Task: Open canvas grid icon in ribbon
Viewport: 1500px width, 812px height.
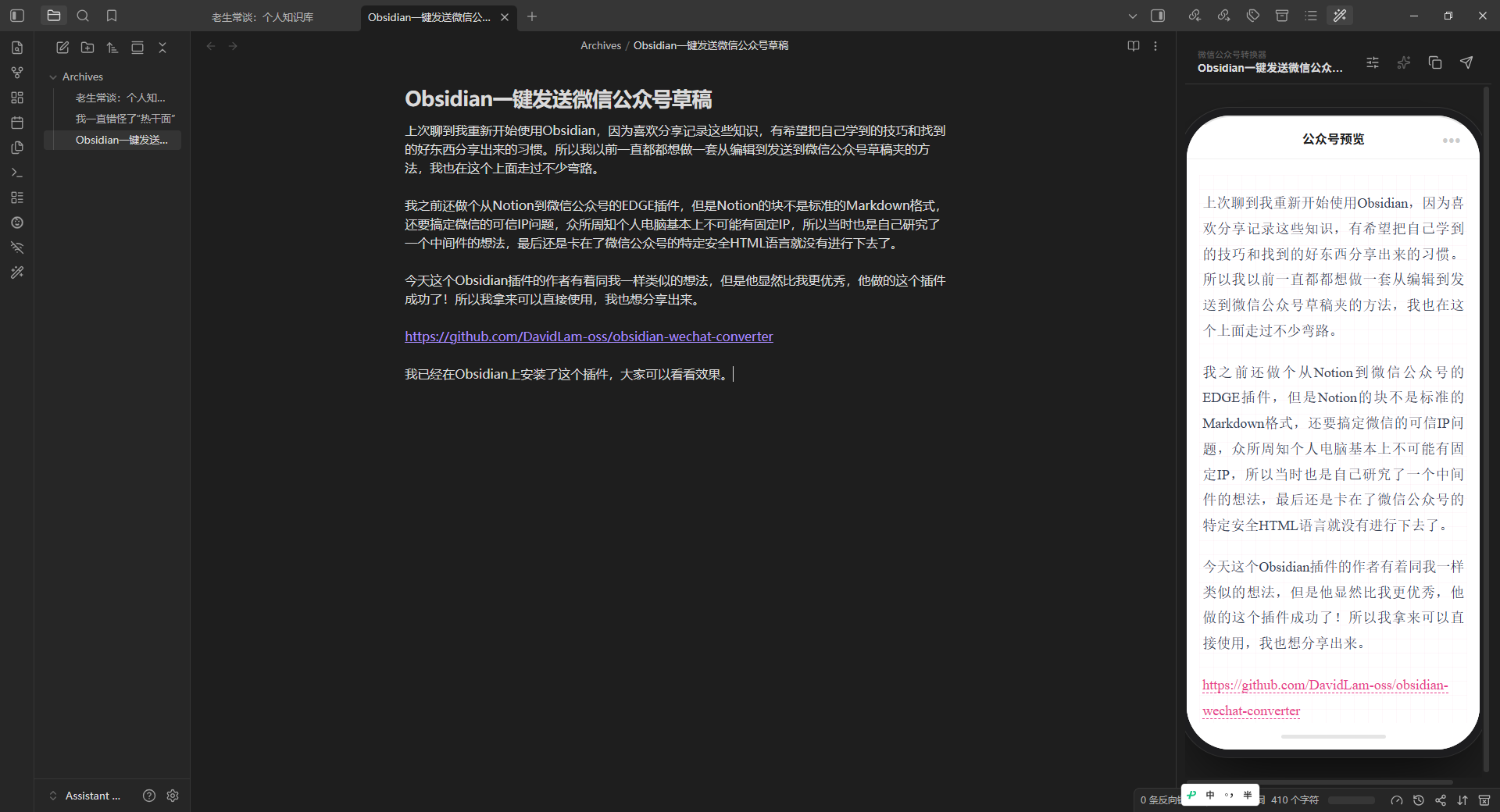Action: click(x=17, y=98)
